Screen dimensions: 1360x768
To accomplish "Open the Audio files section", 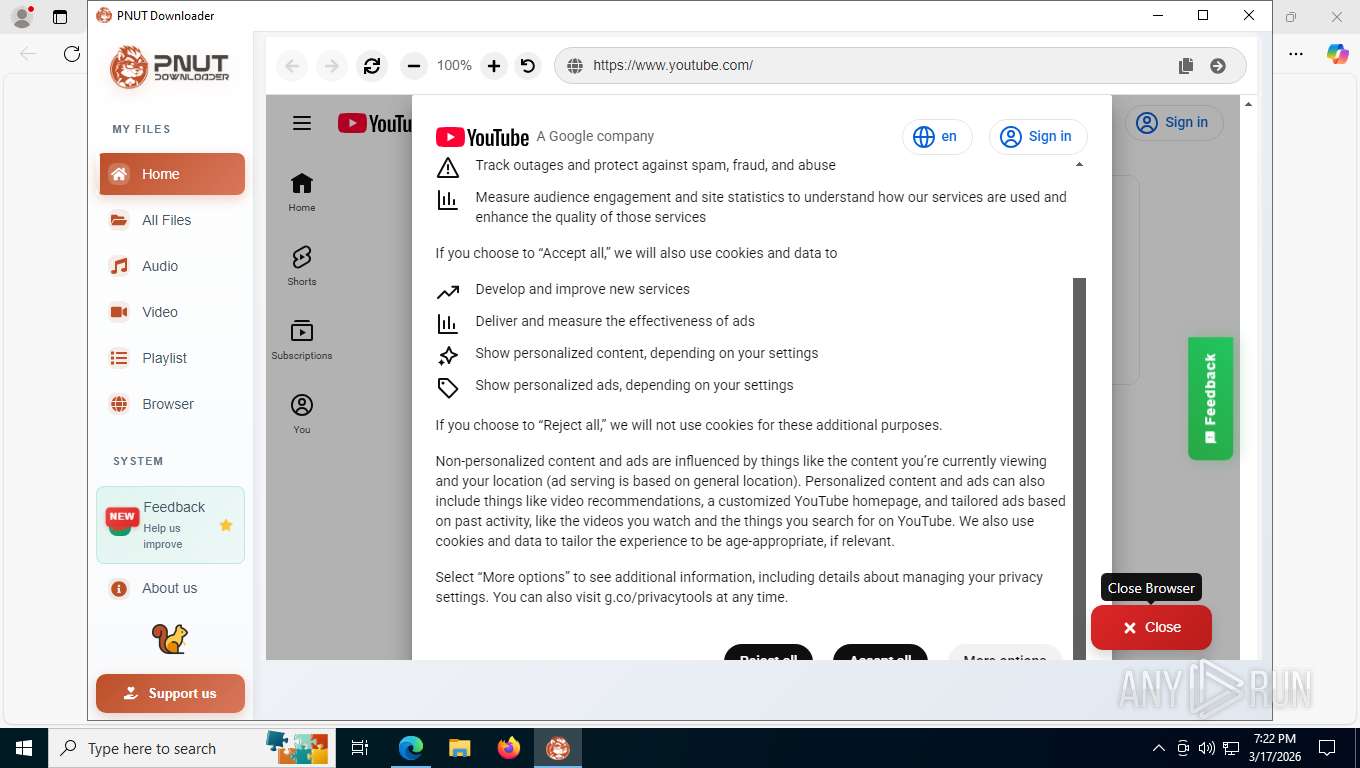I will tap(172, 266).
